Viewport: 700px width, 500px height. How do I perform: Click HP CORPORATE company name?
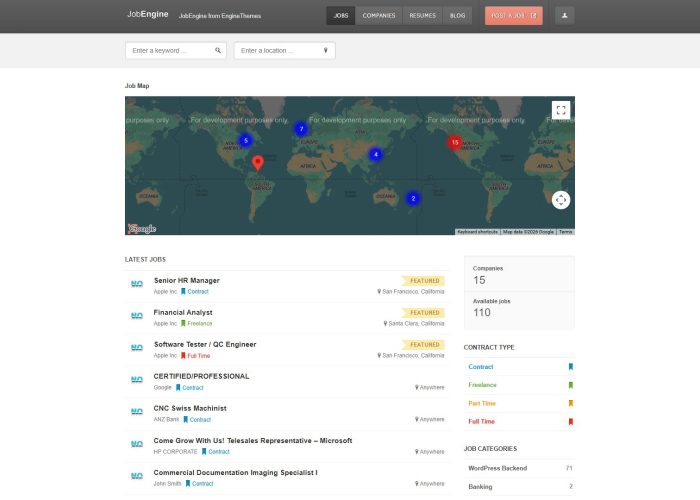pyautogui.click(x=175, y=452)
